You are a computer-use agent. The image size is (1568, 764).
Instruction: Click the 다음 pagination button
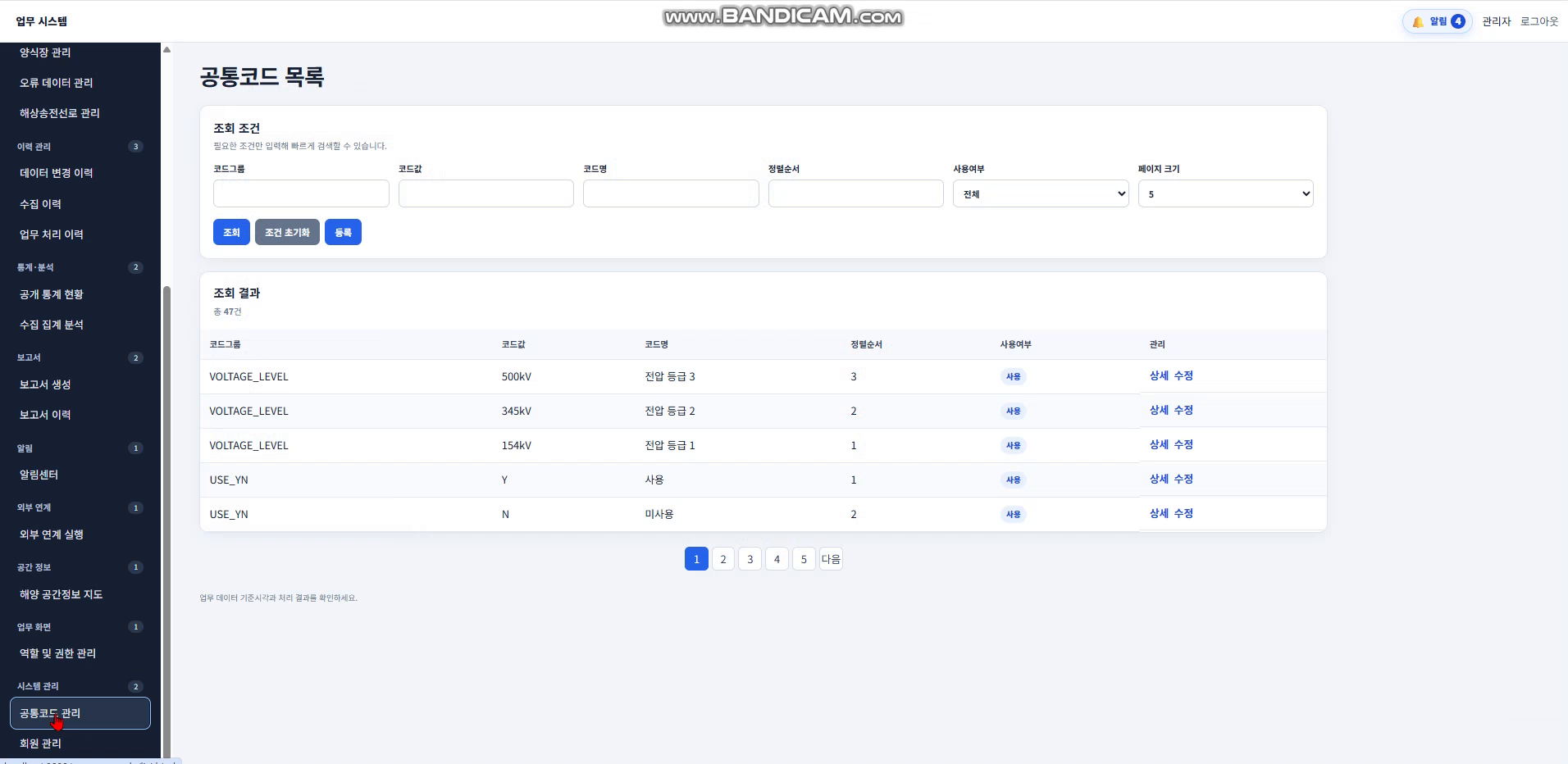pos(831,559)
